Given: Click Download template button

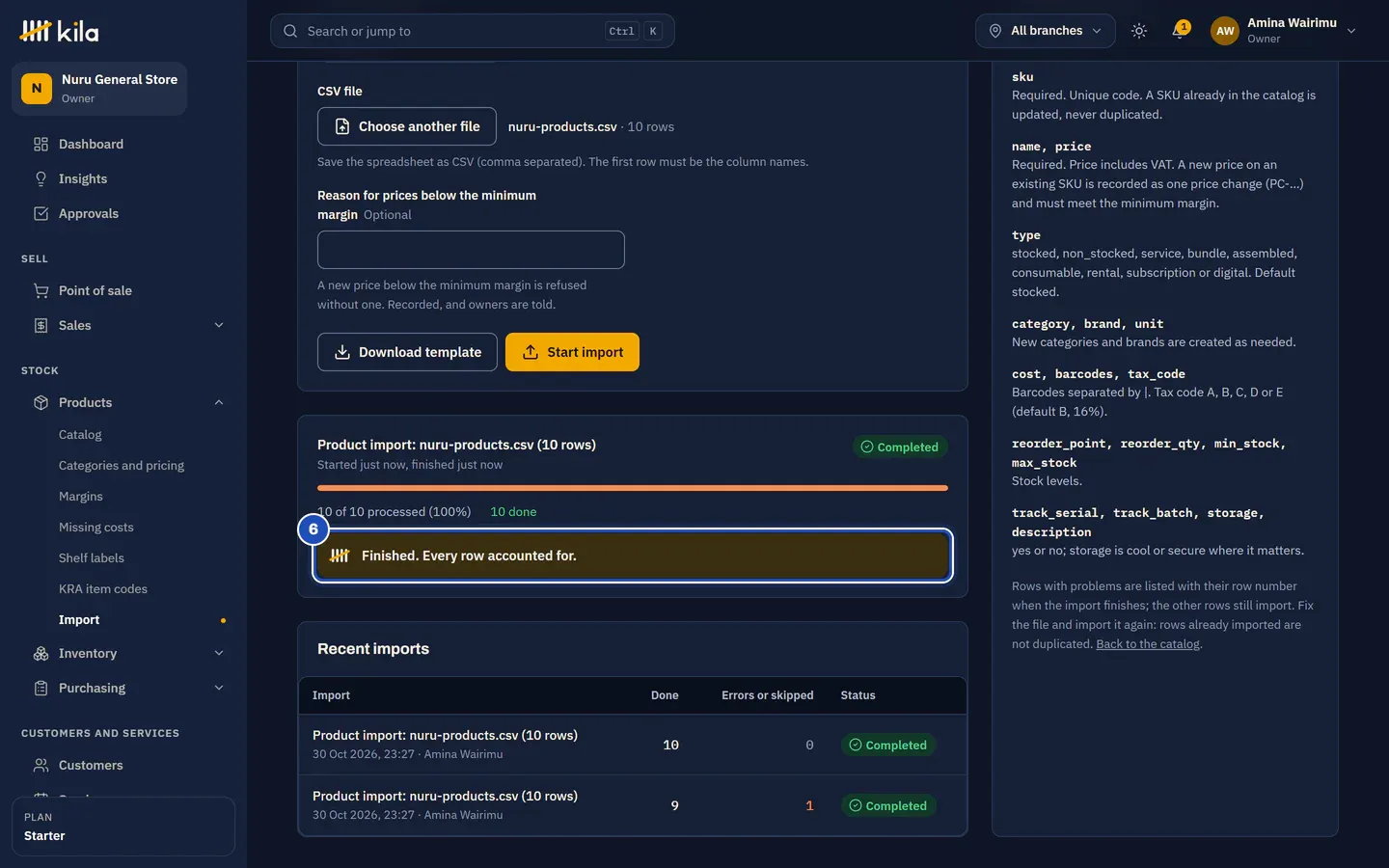Looking at the screenshot, I should point(407,352).
